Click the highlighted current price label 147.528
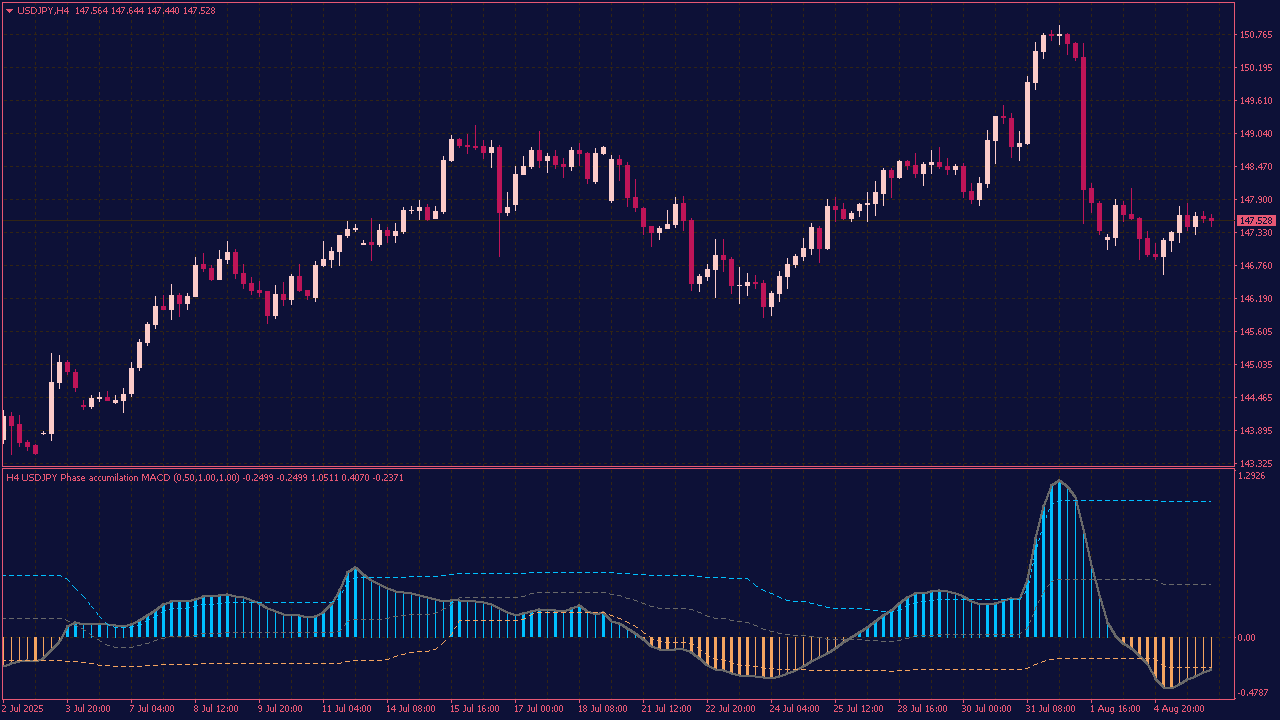1280x720 pixels. coord(1256,220)
